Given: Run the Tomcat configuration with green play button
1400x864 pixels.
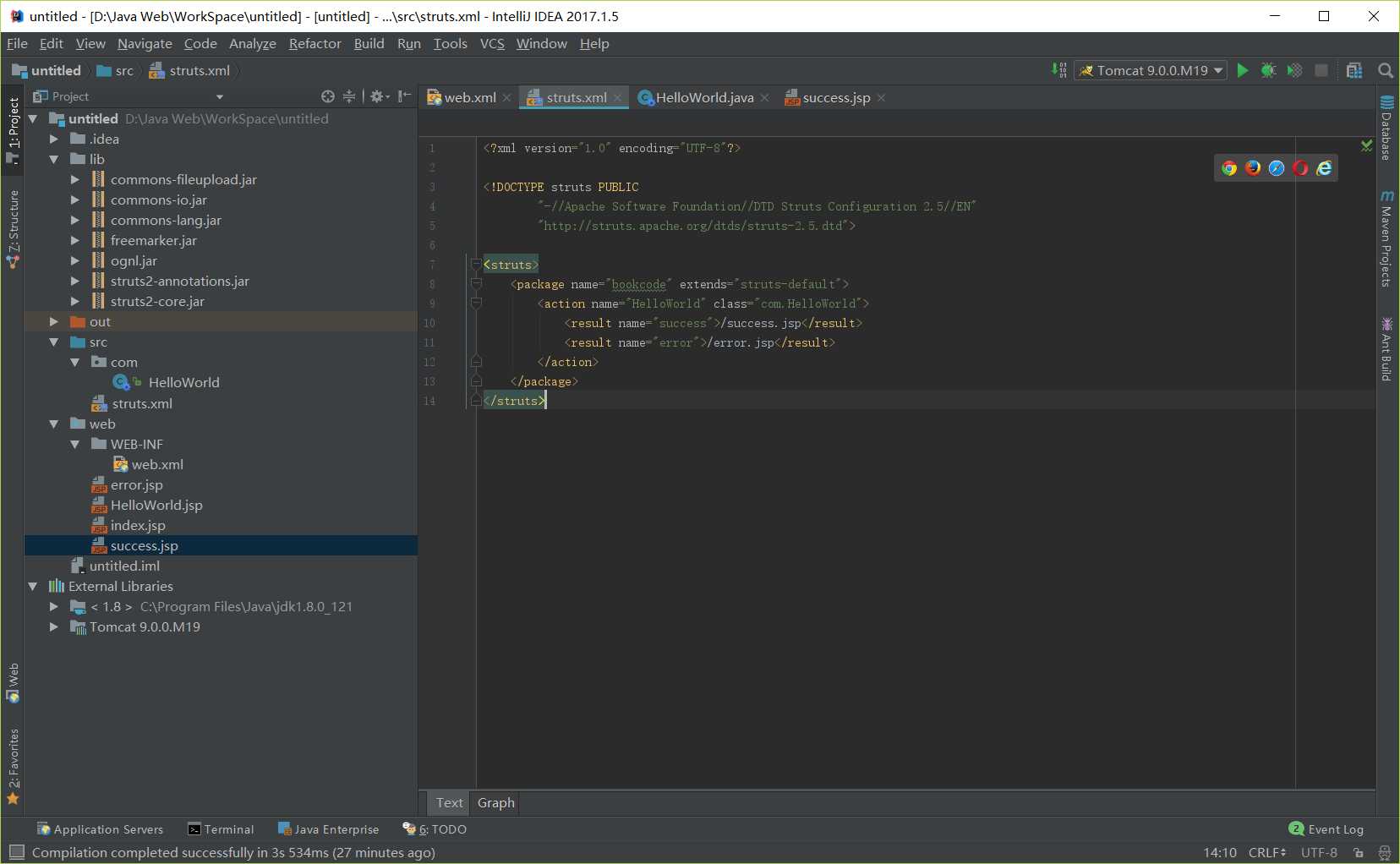Looking at the screenshot, I should tap(1242, 71).
